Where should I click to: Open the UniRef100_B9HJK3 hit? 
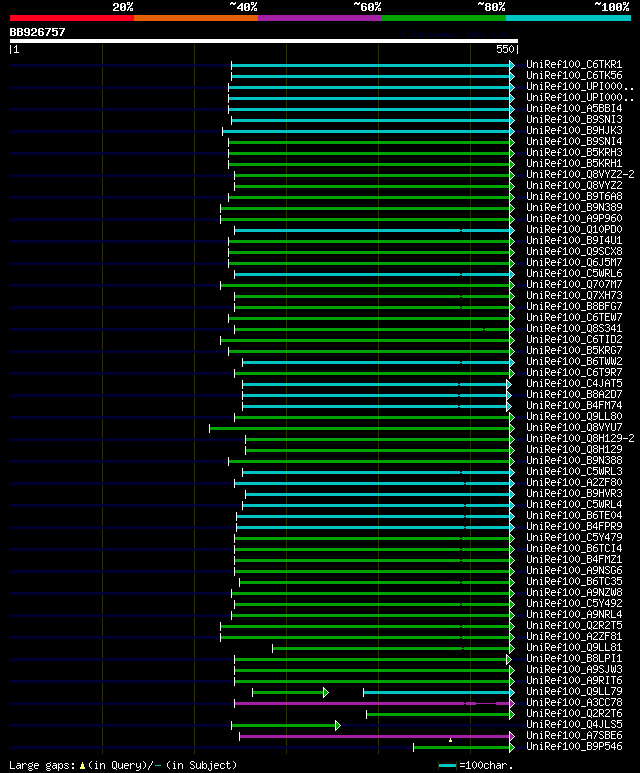point(574,131)
